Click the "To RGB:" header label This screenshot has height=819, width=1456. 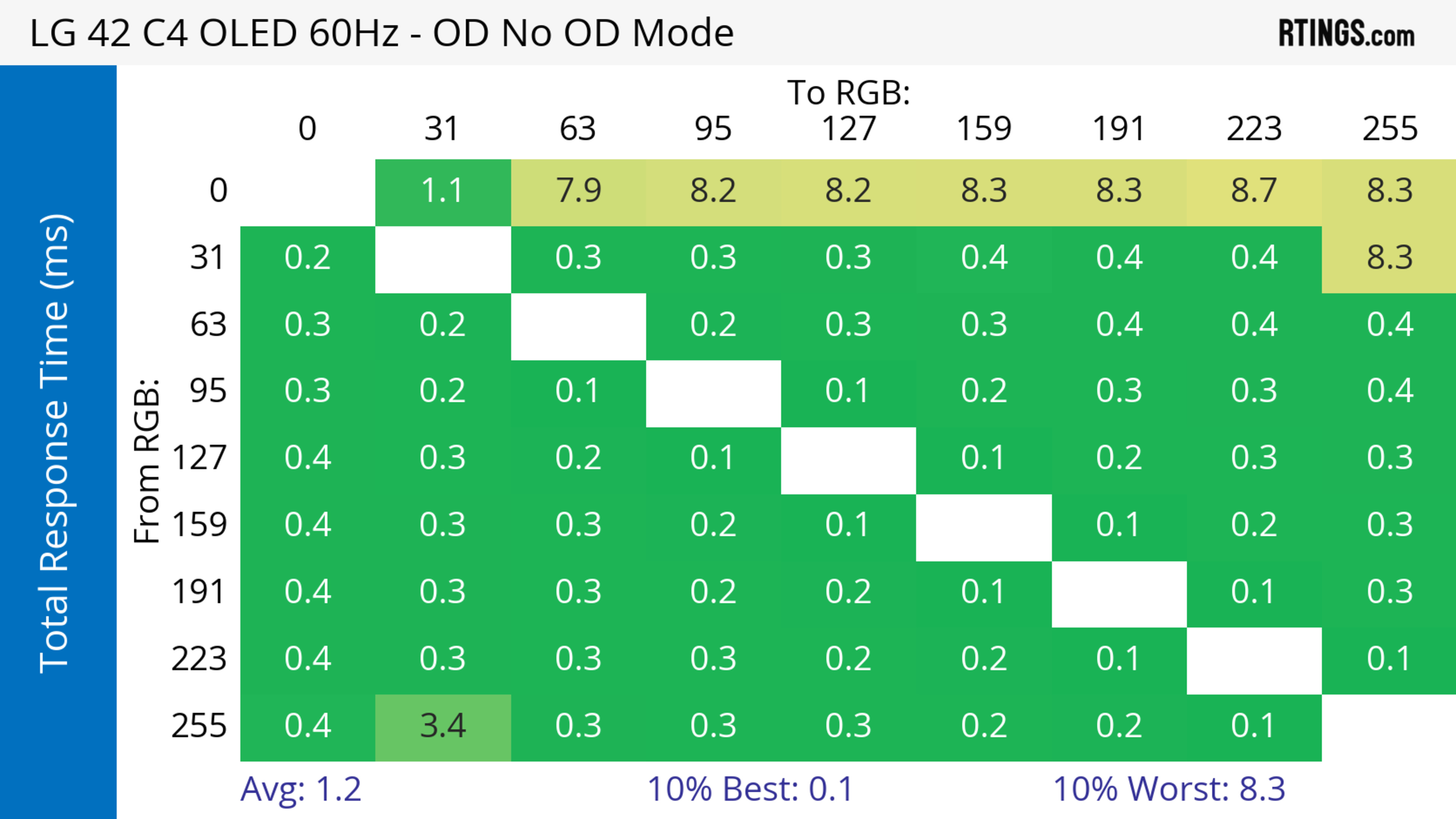click(x=849, y=92)
